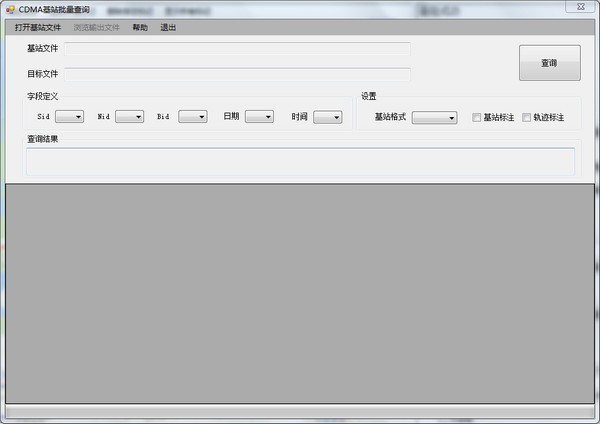Open the 基站格式 dropdown
This screenshot has height=424, width=600.
coord(434,117)
